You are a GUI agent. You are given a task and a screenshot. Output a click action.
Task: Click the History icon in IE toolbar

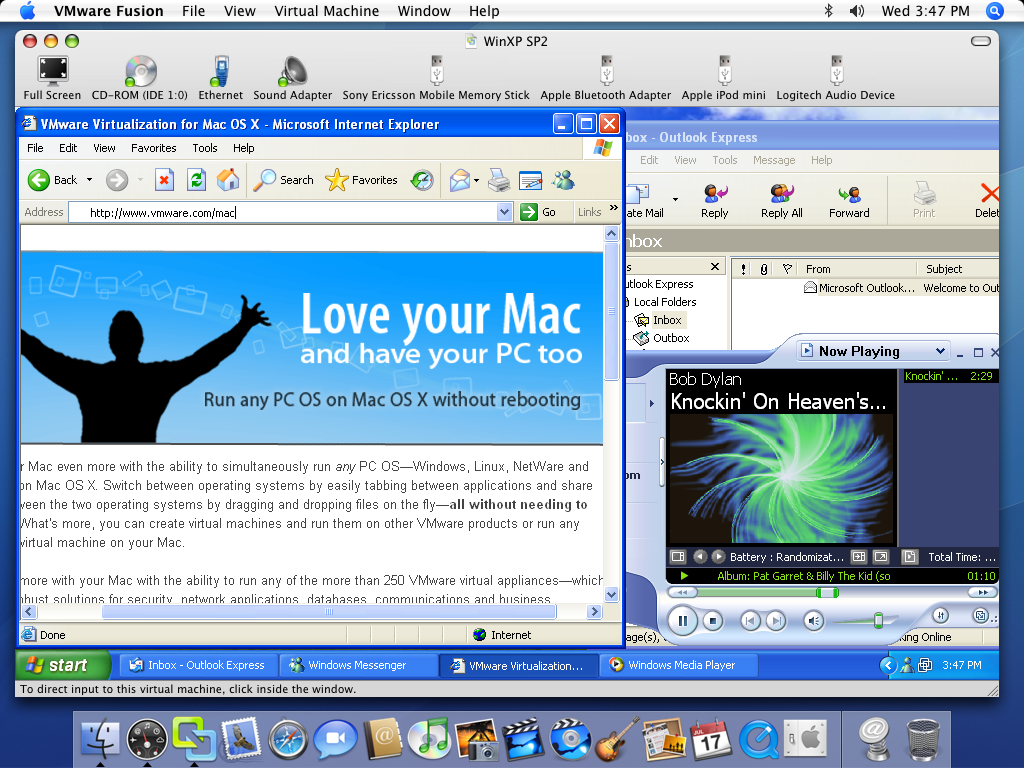pyautogui.click(x=422, y=180)
